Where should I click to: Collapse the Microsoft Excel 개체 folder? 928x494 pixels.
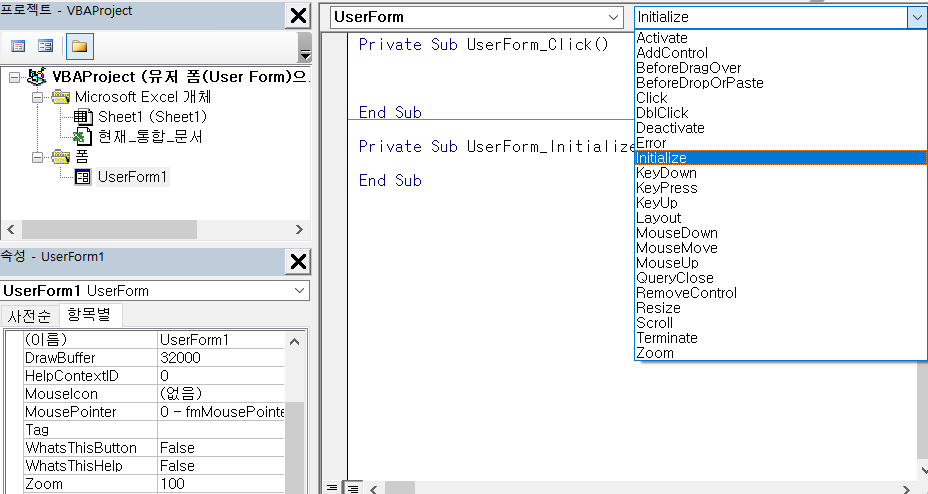pyautogui.click(x=37, y=97)
